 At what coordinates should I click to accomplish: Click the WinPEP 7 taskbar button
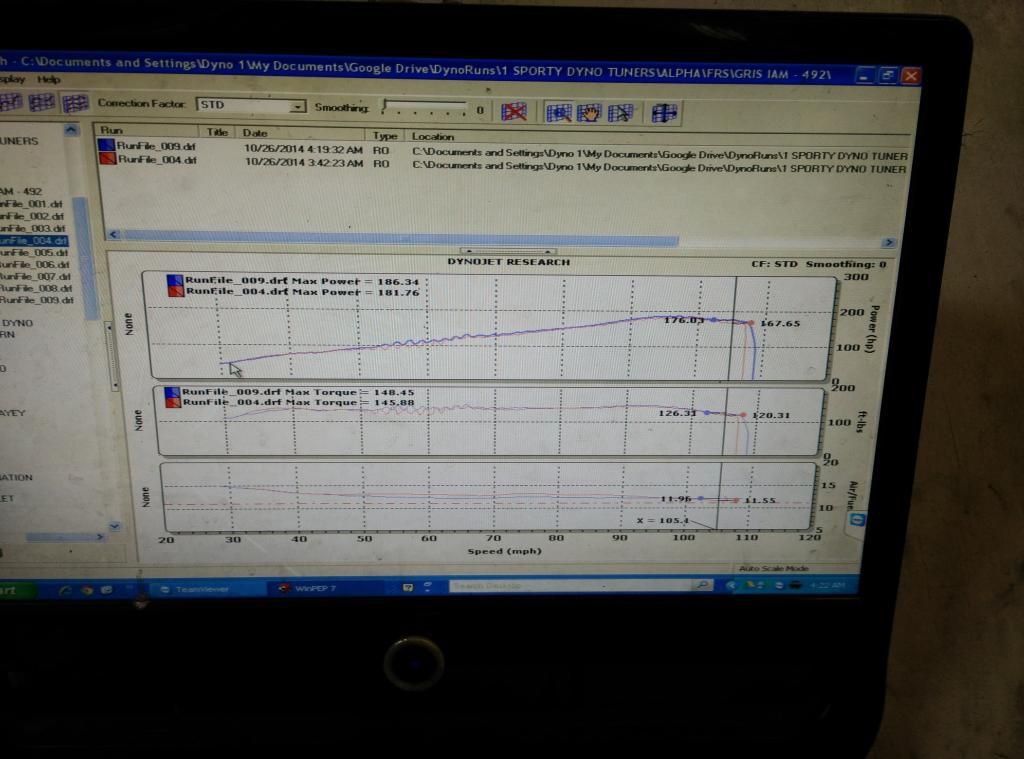(320, 588)
